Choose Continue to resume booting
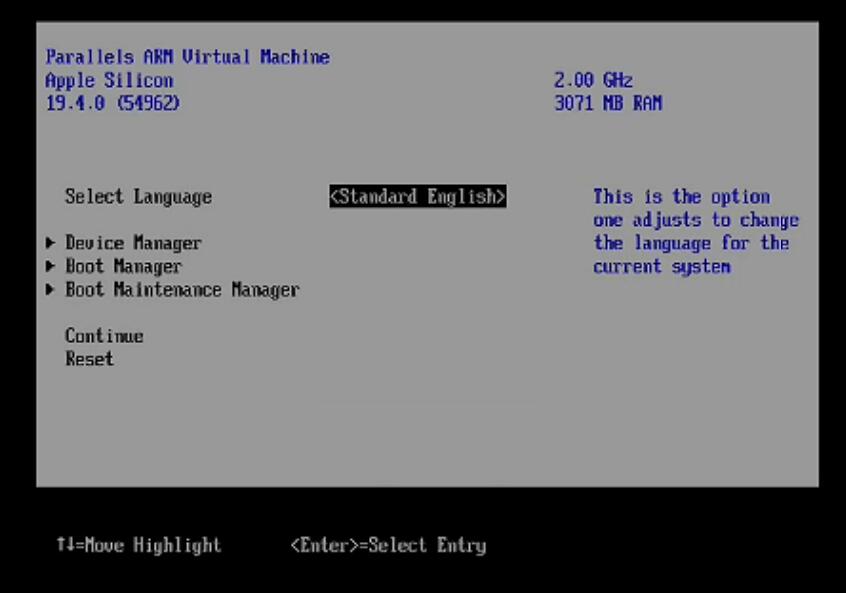The height and width of the screenshot is (593, 846). pos(104,336)
